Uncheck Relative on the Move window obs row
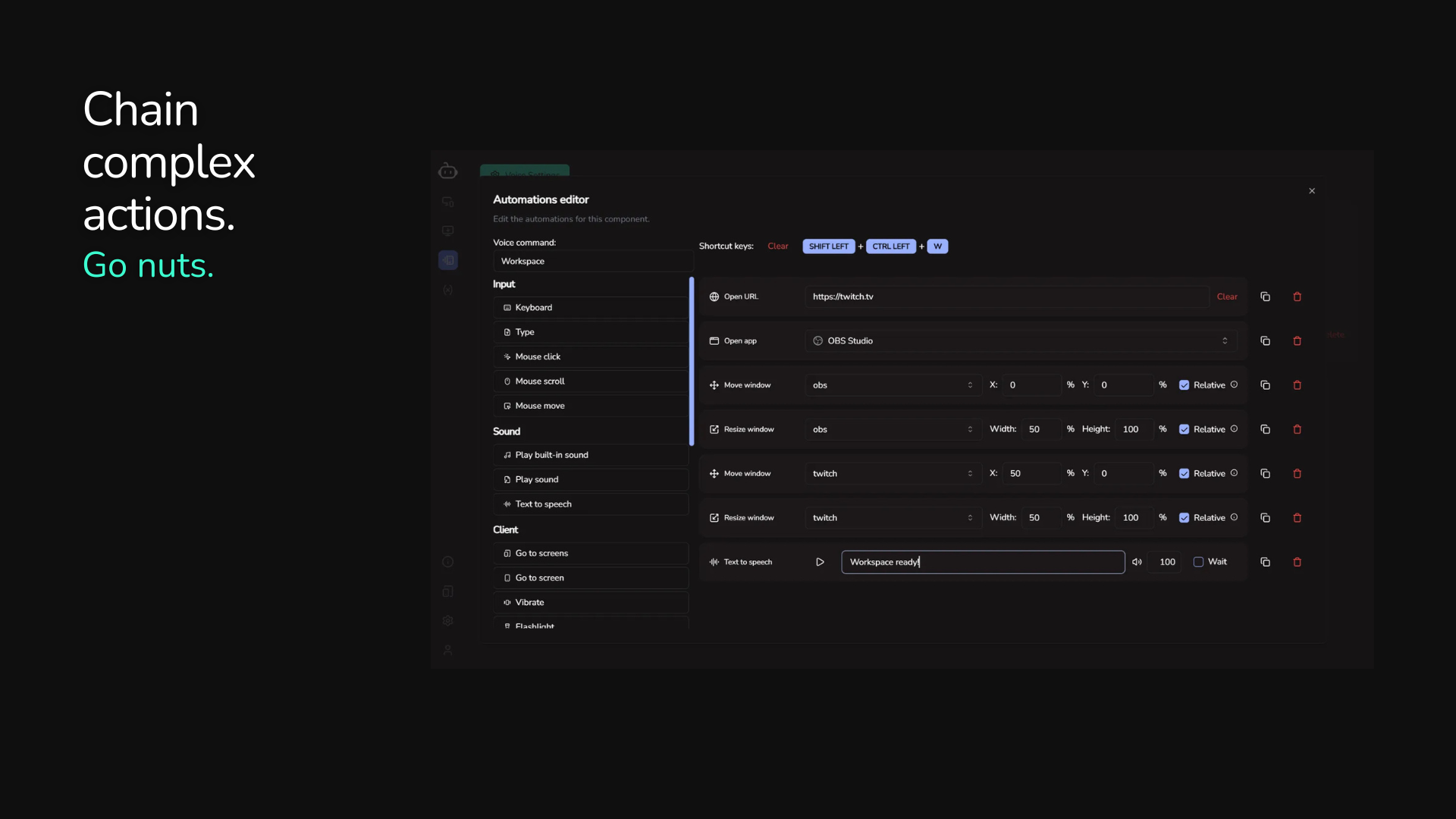This screenshot has height=819, width=1456. point(1185,384)
